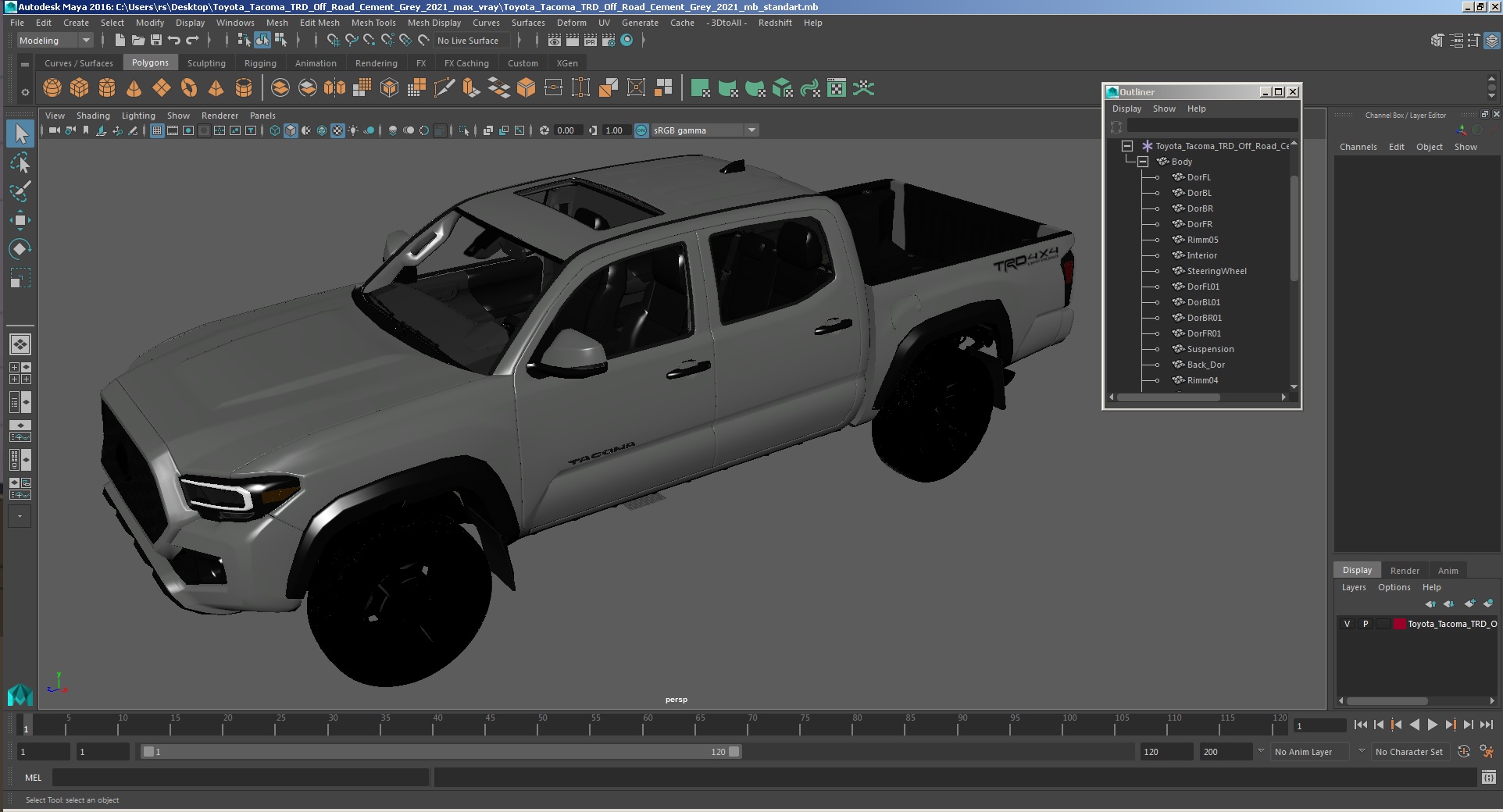Click the current frame field next to the timeline
Viewport: 1503px width, 812px height.
[1319, 725]
